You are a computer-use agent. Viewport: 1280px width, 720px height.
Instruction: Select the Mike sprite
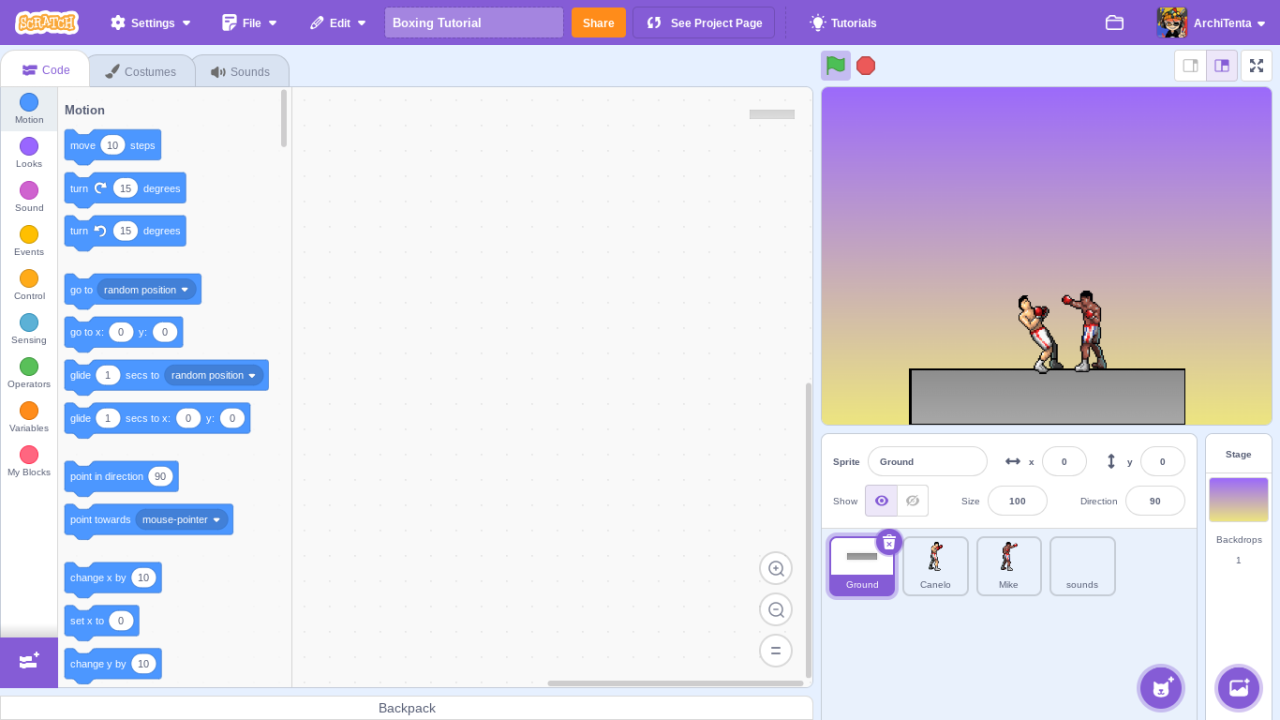click(x=1008, y=566)
